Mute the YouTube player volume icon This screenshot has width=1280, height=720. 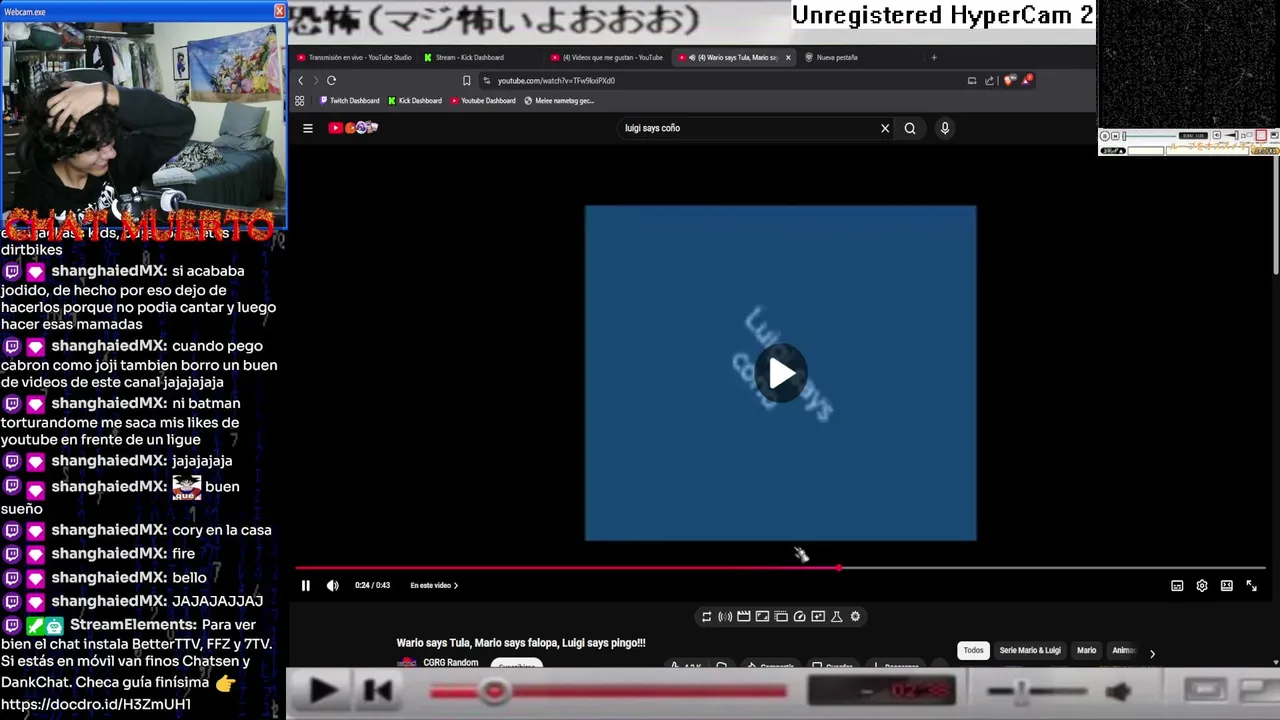[x=333, y=586]
